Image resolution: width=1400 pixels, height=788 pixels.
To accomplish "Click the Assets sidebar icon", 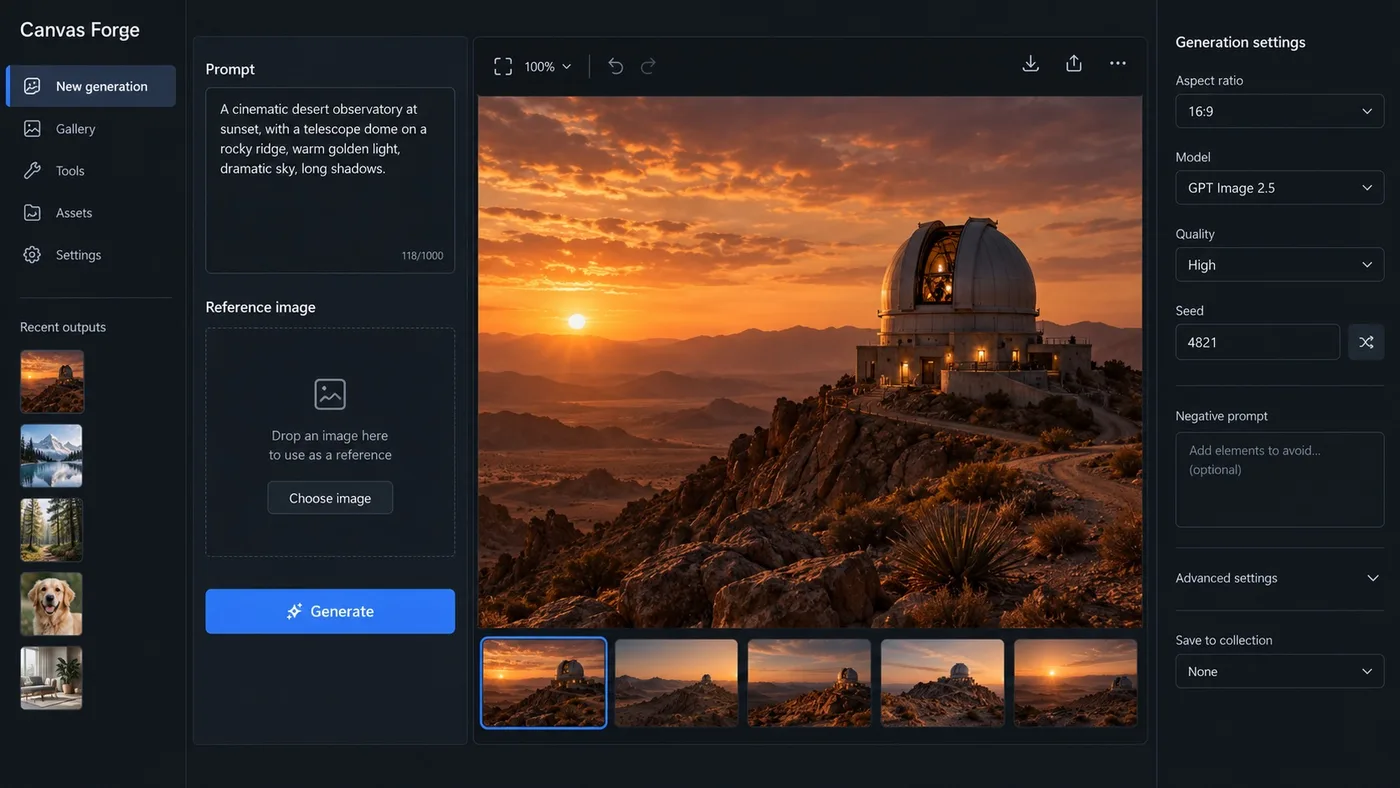I will (32, 212).
